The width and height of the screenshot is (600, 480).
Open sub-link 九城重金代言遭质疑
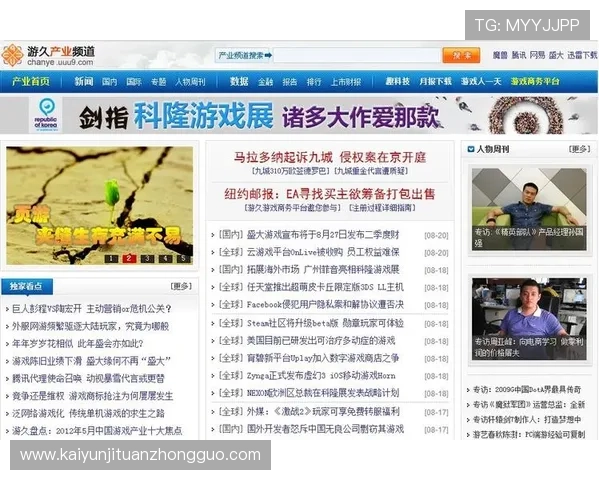click(372, 171)
